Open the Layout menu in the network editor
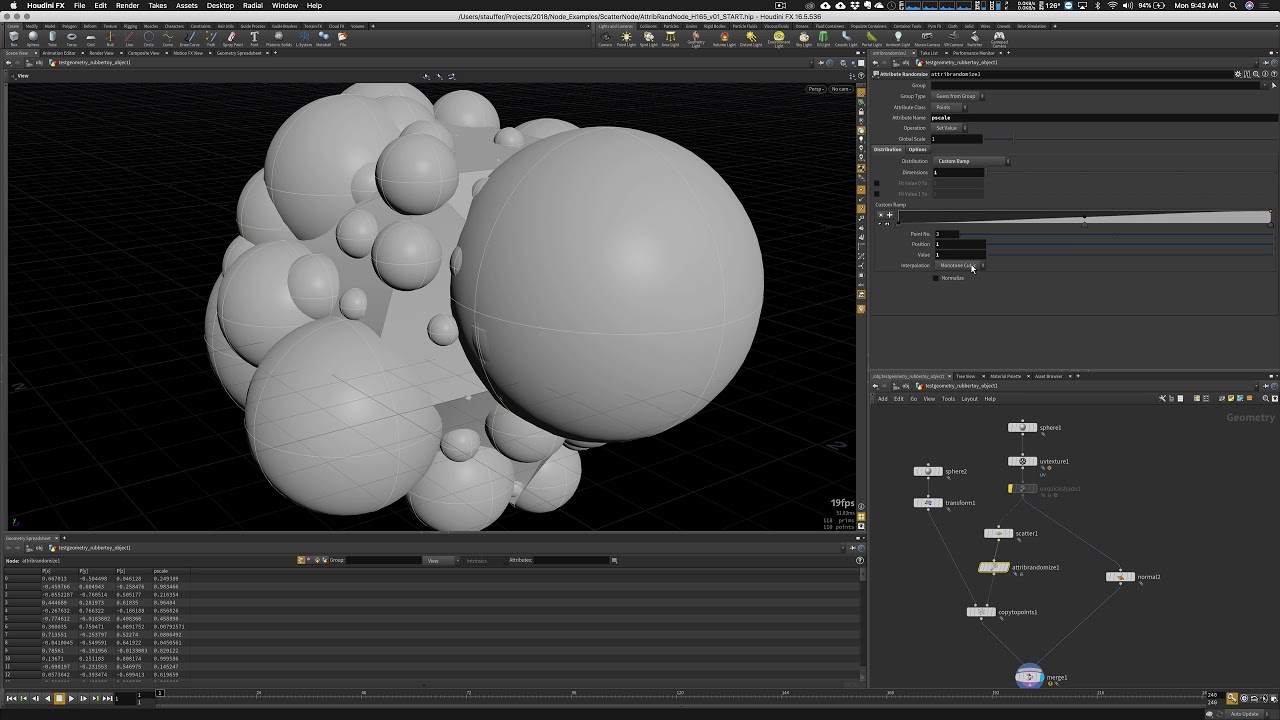The image size is (1280, 720). 969,399
